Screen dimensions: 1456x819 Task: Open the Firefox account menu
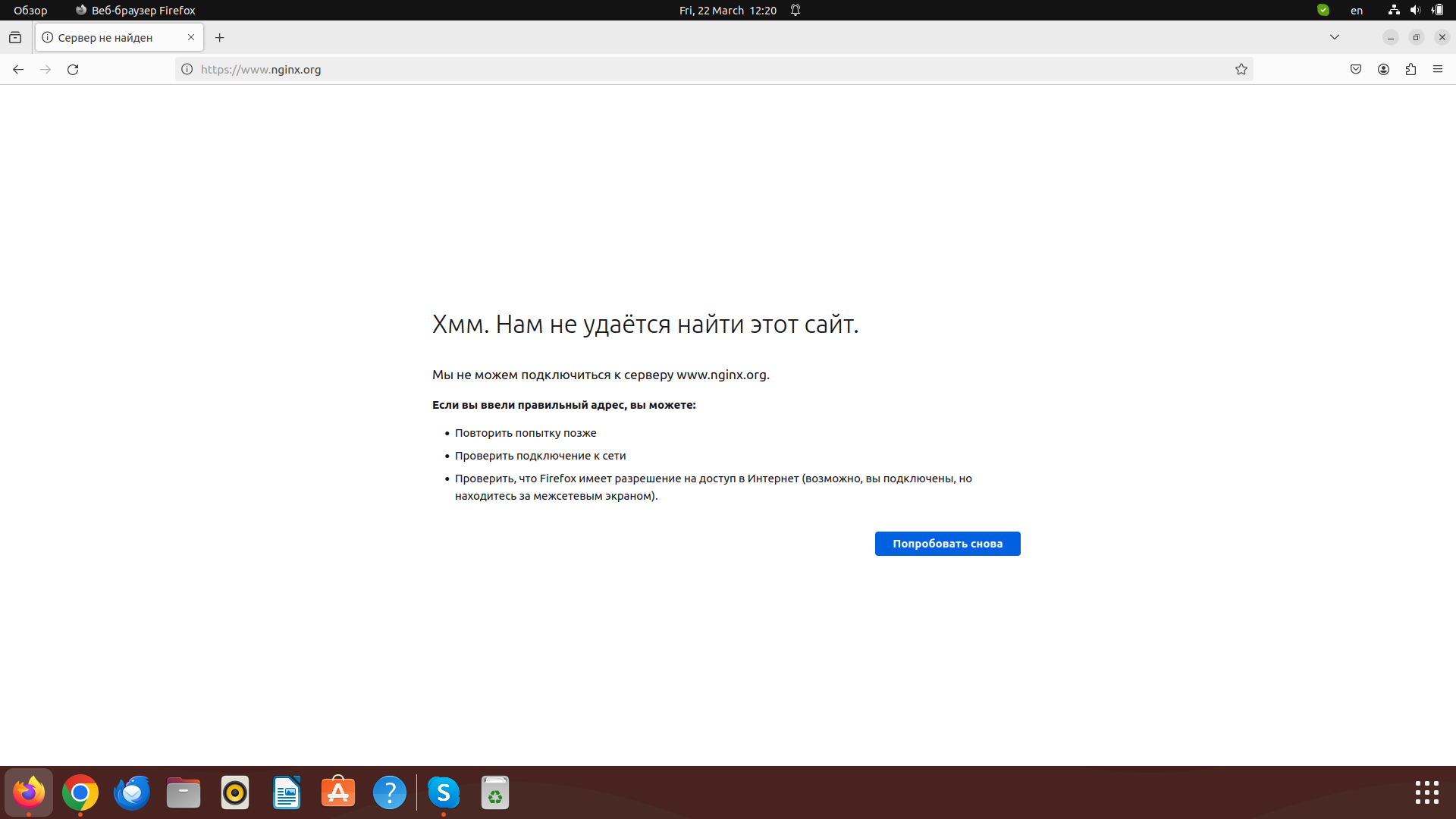pyautogui.click(x=1383, y=69)
